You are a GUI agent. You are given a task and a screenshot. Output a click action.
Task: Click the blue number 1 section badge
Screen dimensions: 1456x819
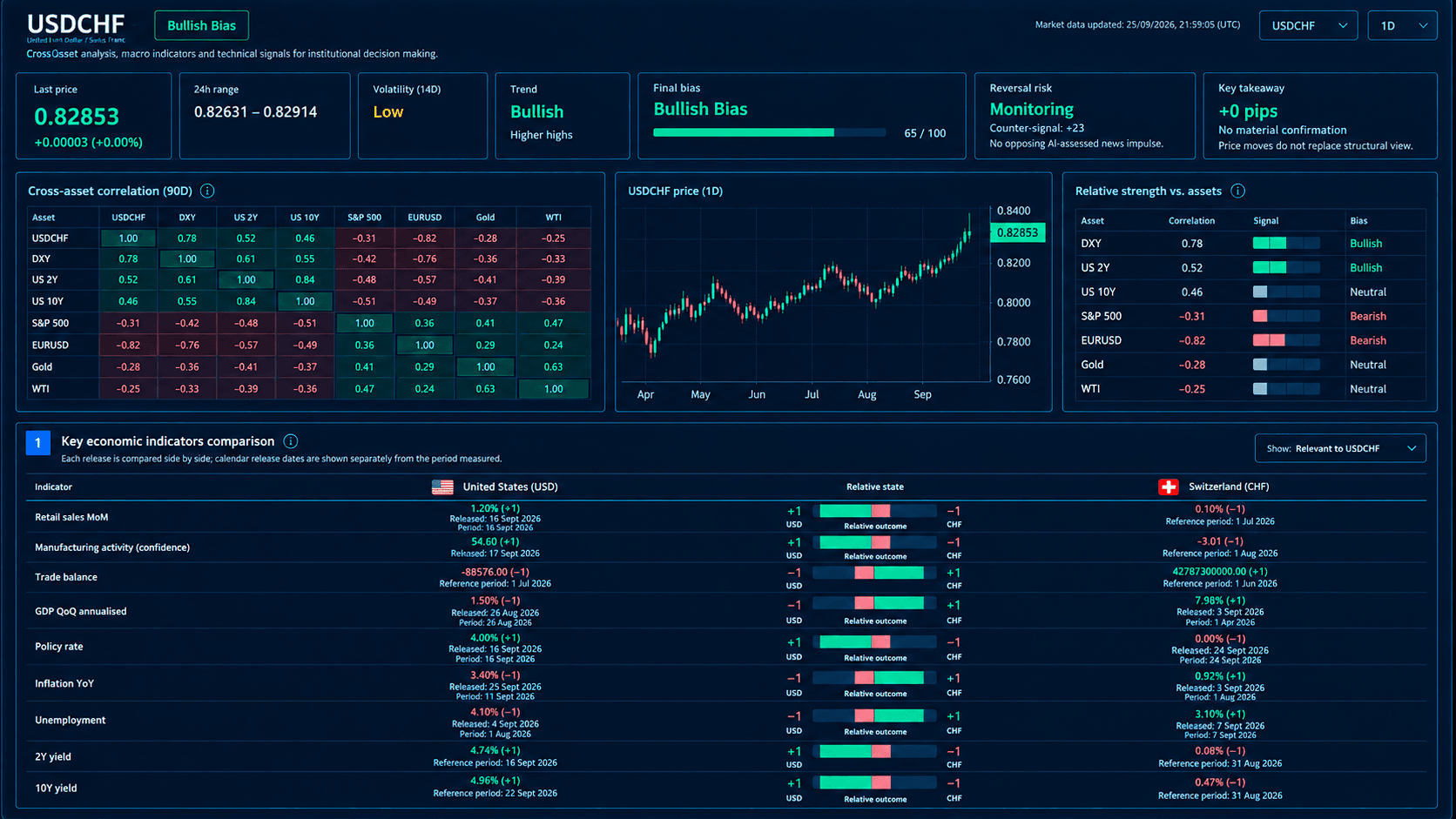[38, 443]
